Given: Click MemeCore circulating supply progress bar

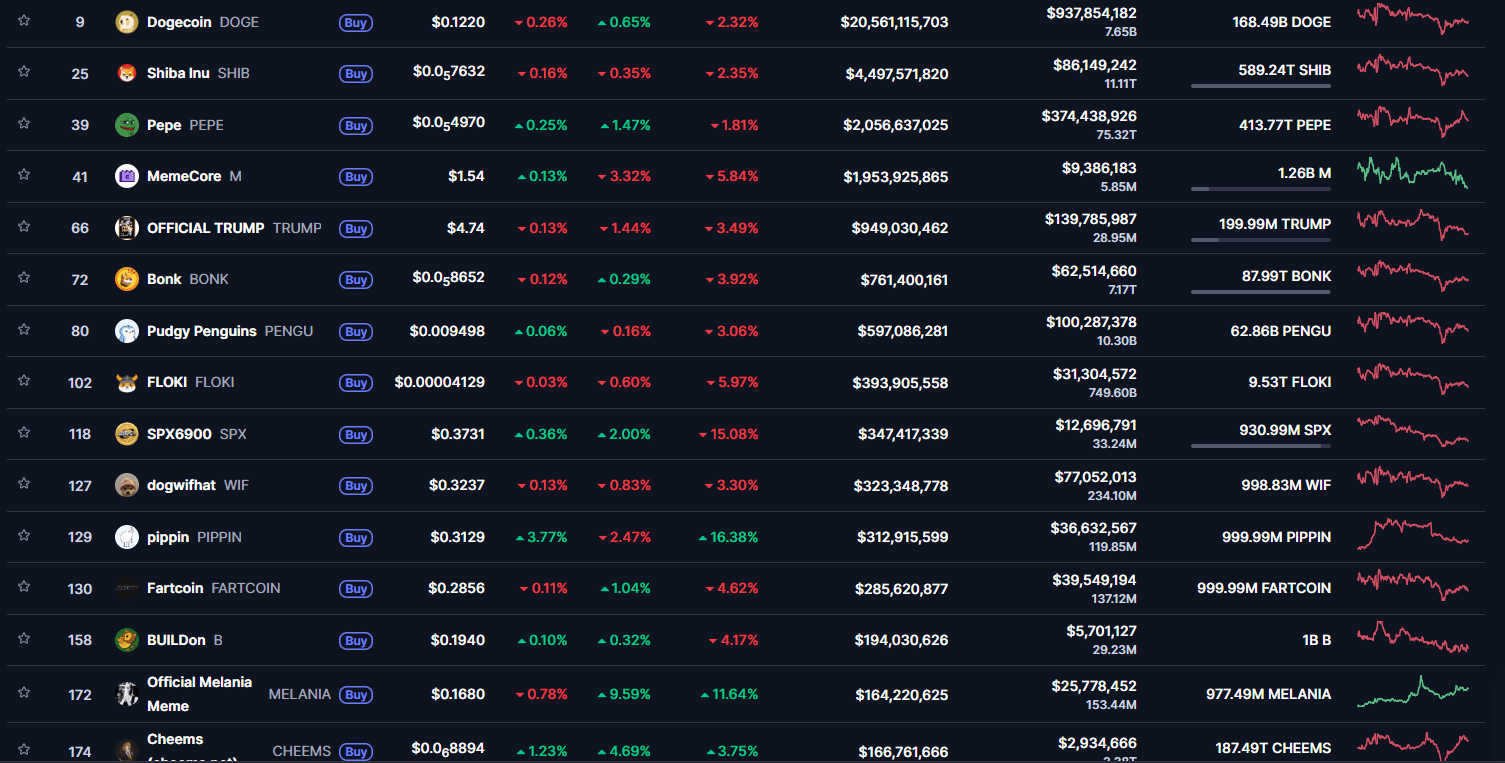Looking at the screenshot, I should (x=1260, y=189).
